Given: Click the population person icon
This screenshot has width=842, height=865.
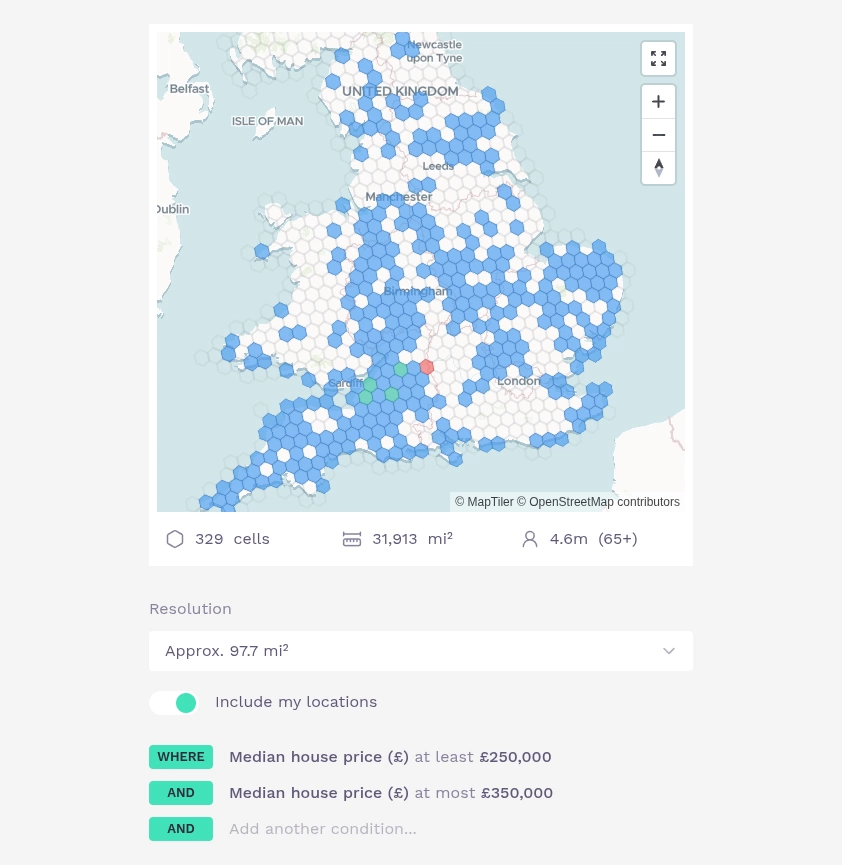Looking at the screenshot, I should coord(530,539).
